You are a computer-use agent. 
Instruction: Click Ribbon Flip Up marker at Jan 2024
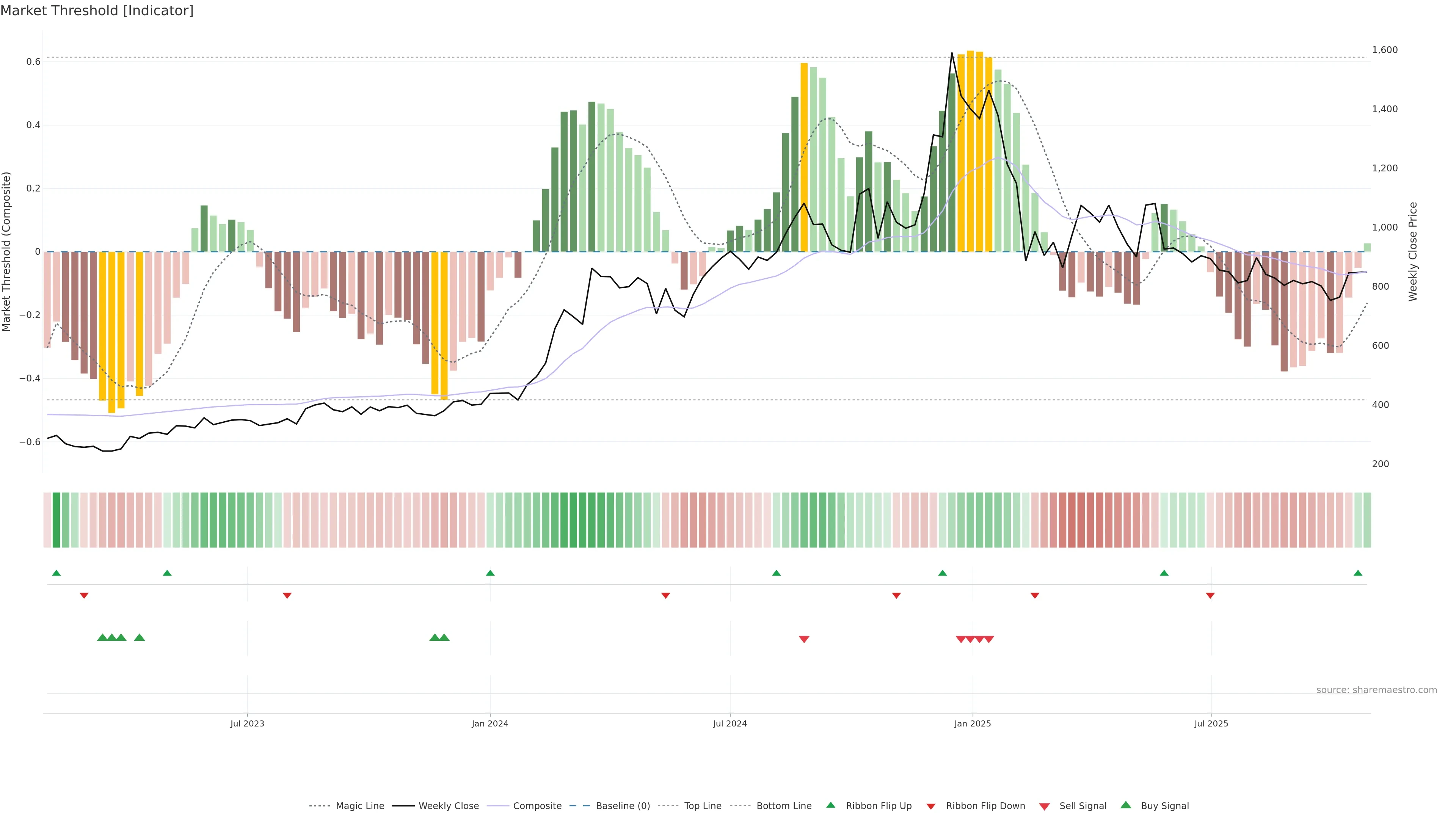click(x=490, y=573)
